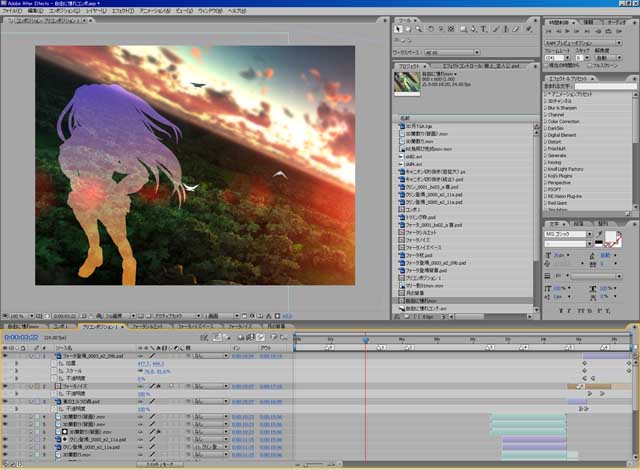Screen dimensions: 640x470
Task: Step back one frame in Time Controls
Action: point(559,31)
